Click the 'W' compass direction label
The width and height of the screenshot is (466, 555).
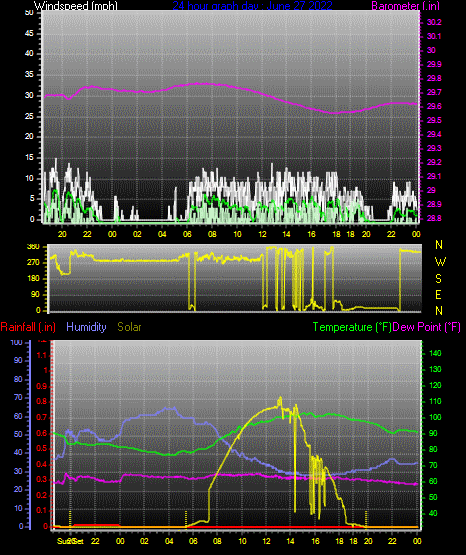point(440,262)
